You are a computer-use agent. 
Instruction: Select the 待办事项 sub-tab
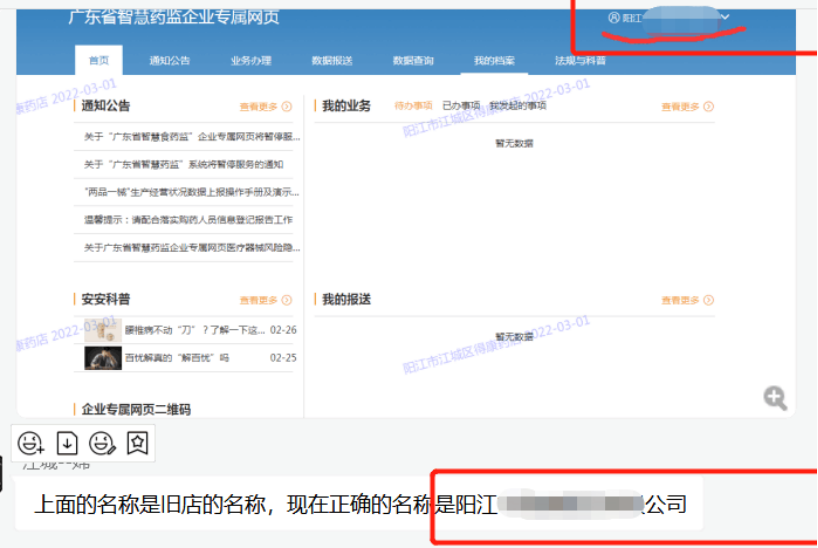pyautogui.click(x=413, y=106)
